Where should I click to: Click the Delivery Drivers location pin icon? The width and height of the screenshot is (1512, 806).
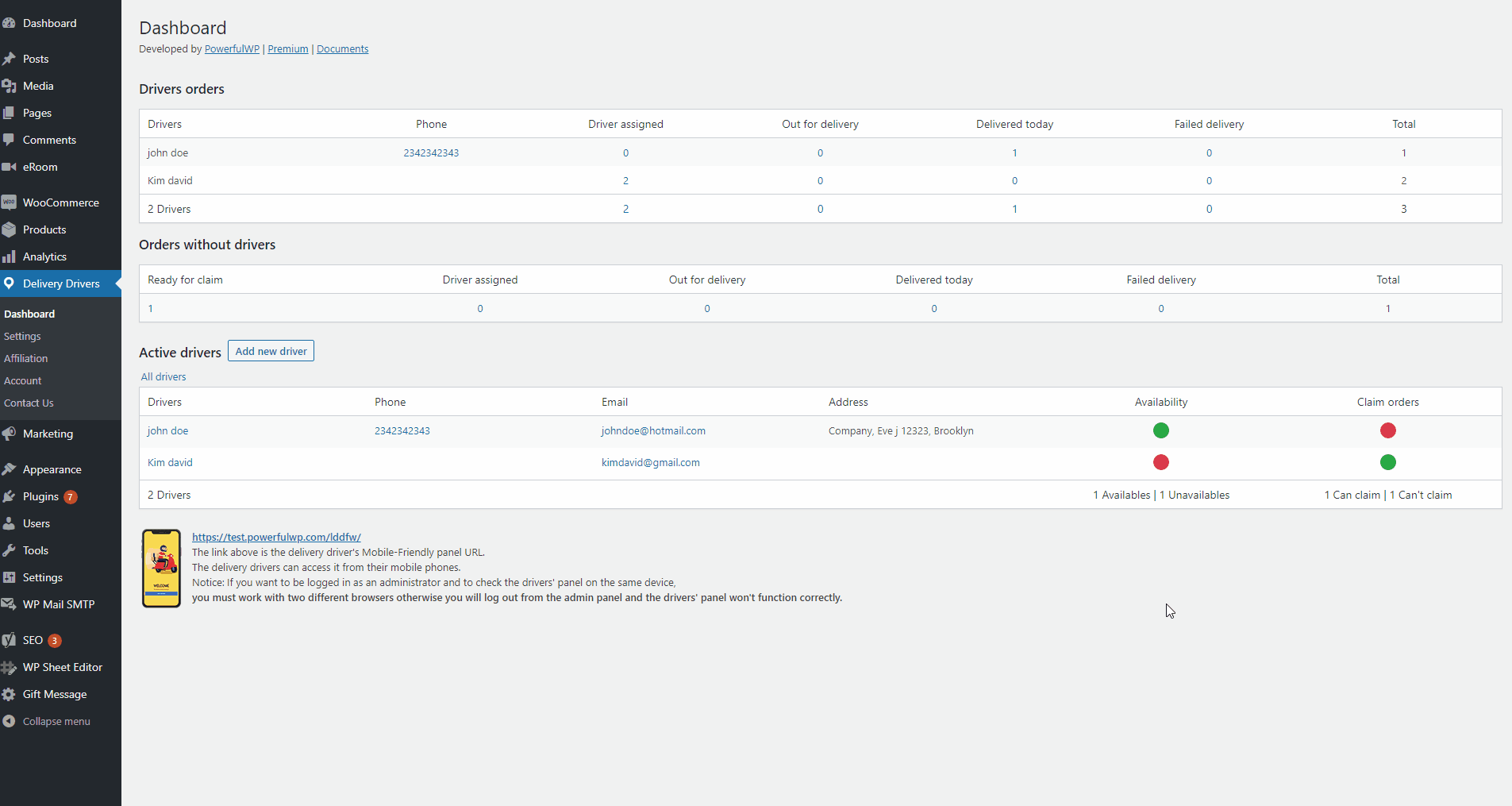[x=9, y=283]
